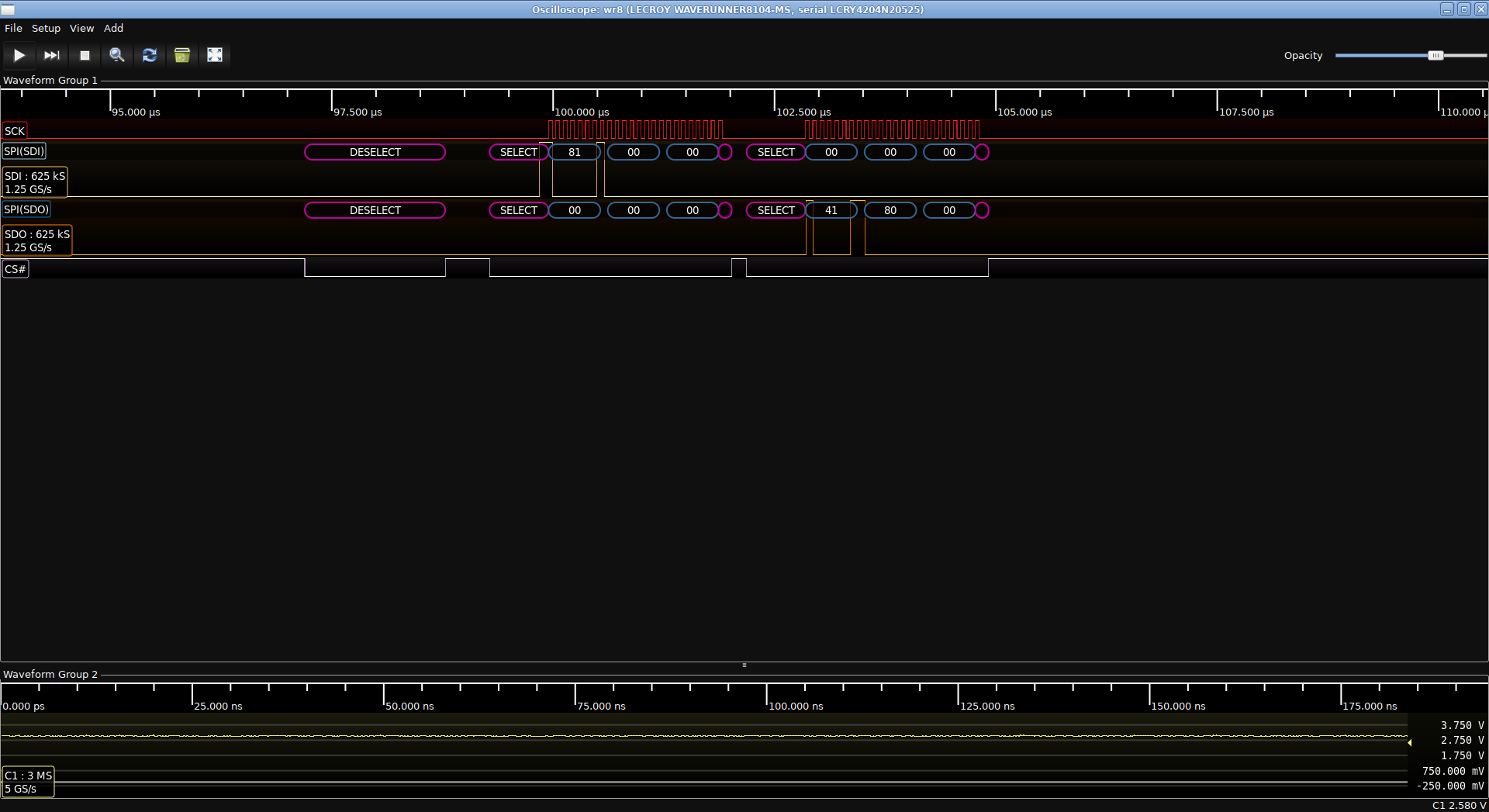Stop the acquisition with the stop icon

point(85,55)
